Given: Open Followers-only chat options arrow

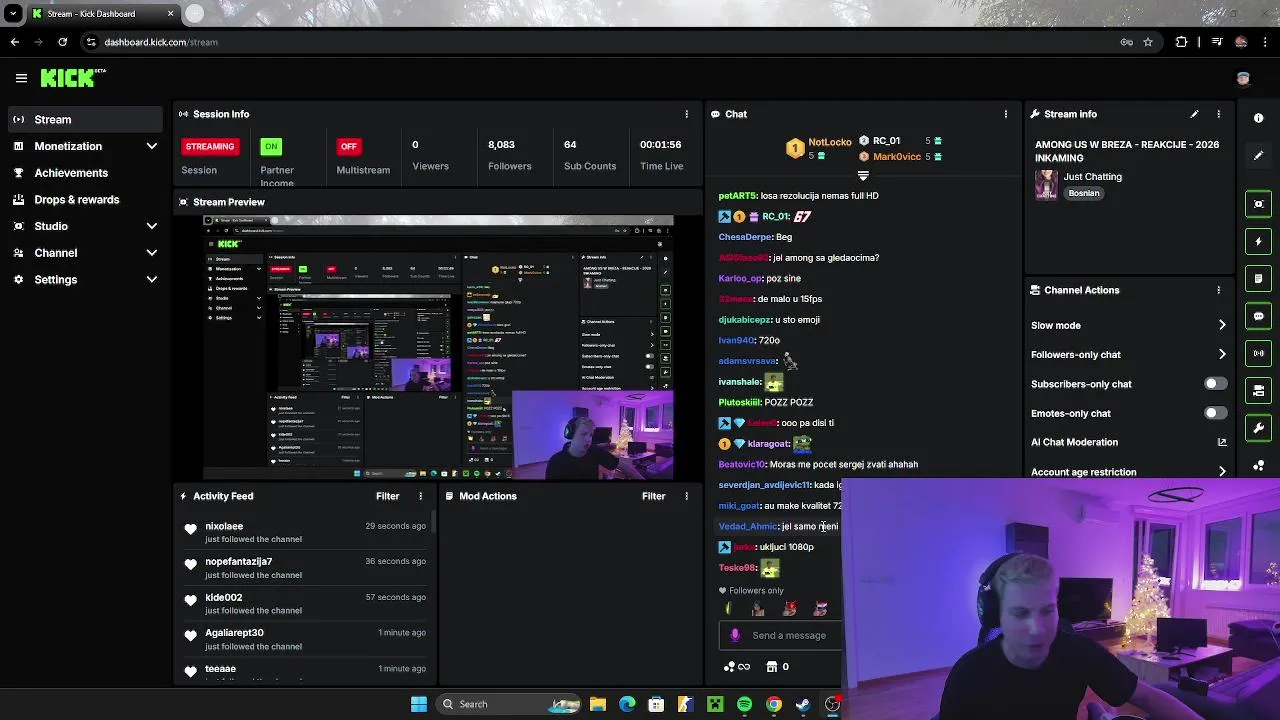Looking at the screenshot, I should coord(1222,354).
